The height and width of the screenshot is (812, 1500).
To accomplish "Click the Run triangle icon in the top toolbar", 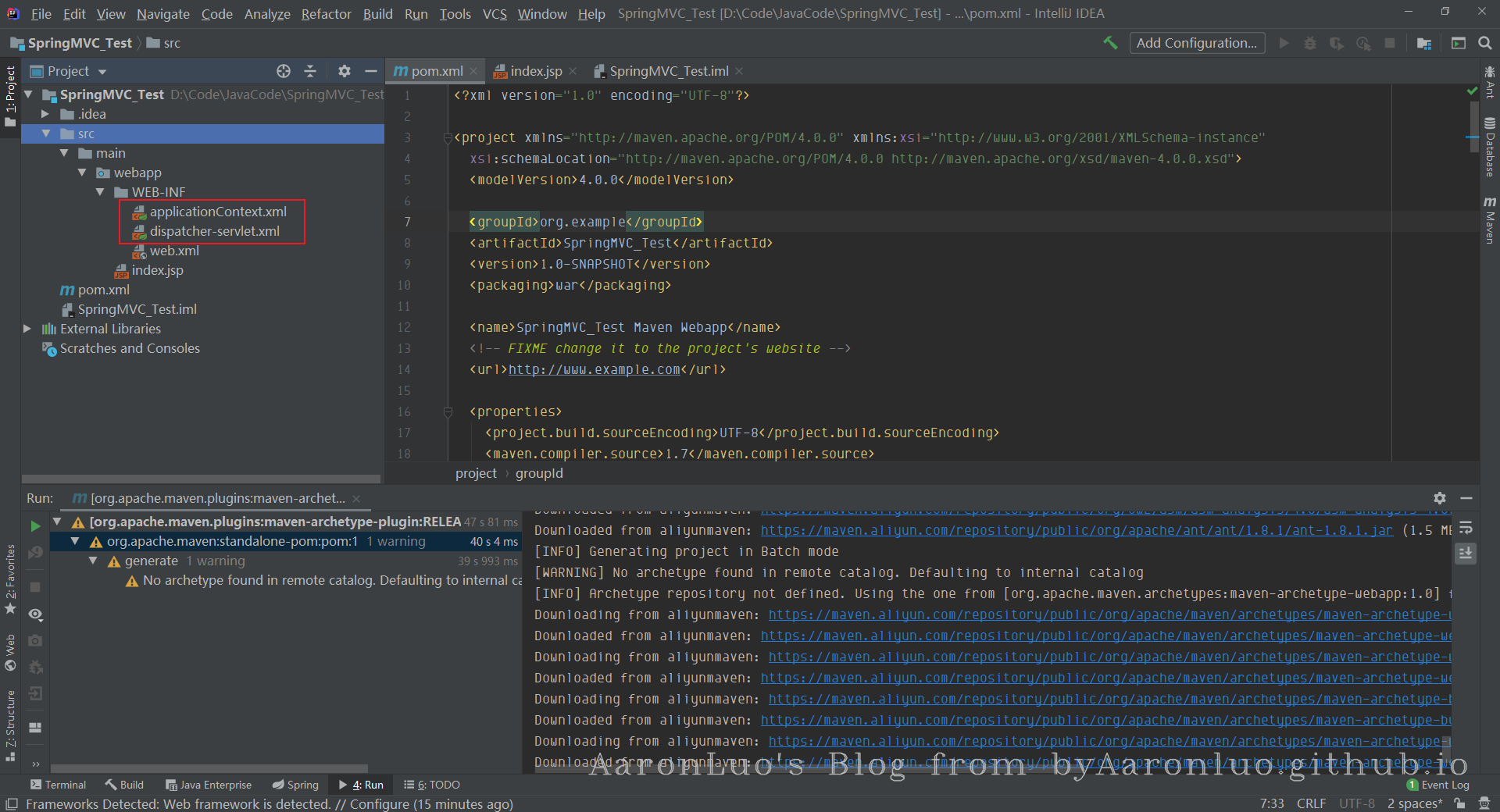I will 1284,43.
